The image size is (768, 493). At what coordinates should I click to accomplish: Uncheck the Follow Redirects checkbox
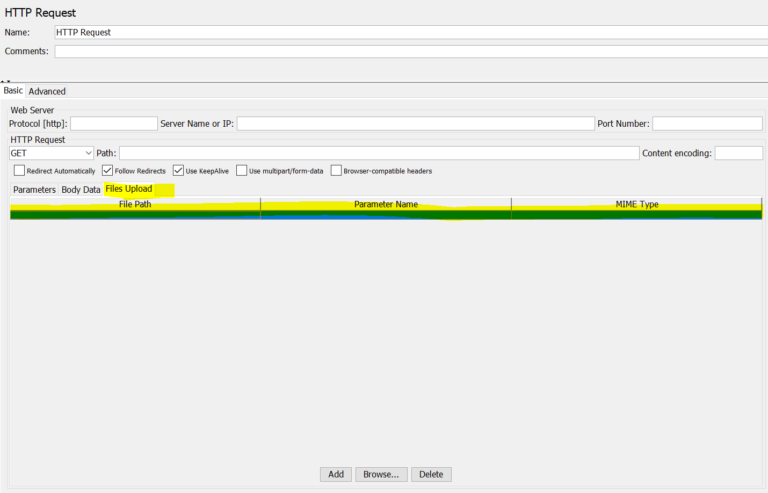tap(108, 171)
